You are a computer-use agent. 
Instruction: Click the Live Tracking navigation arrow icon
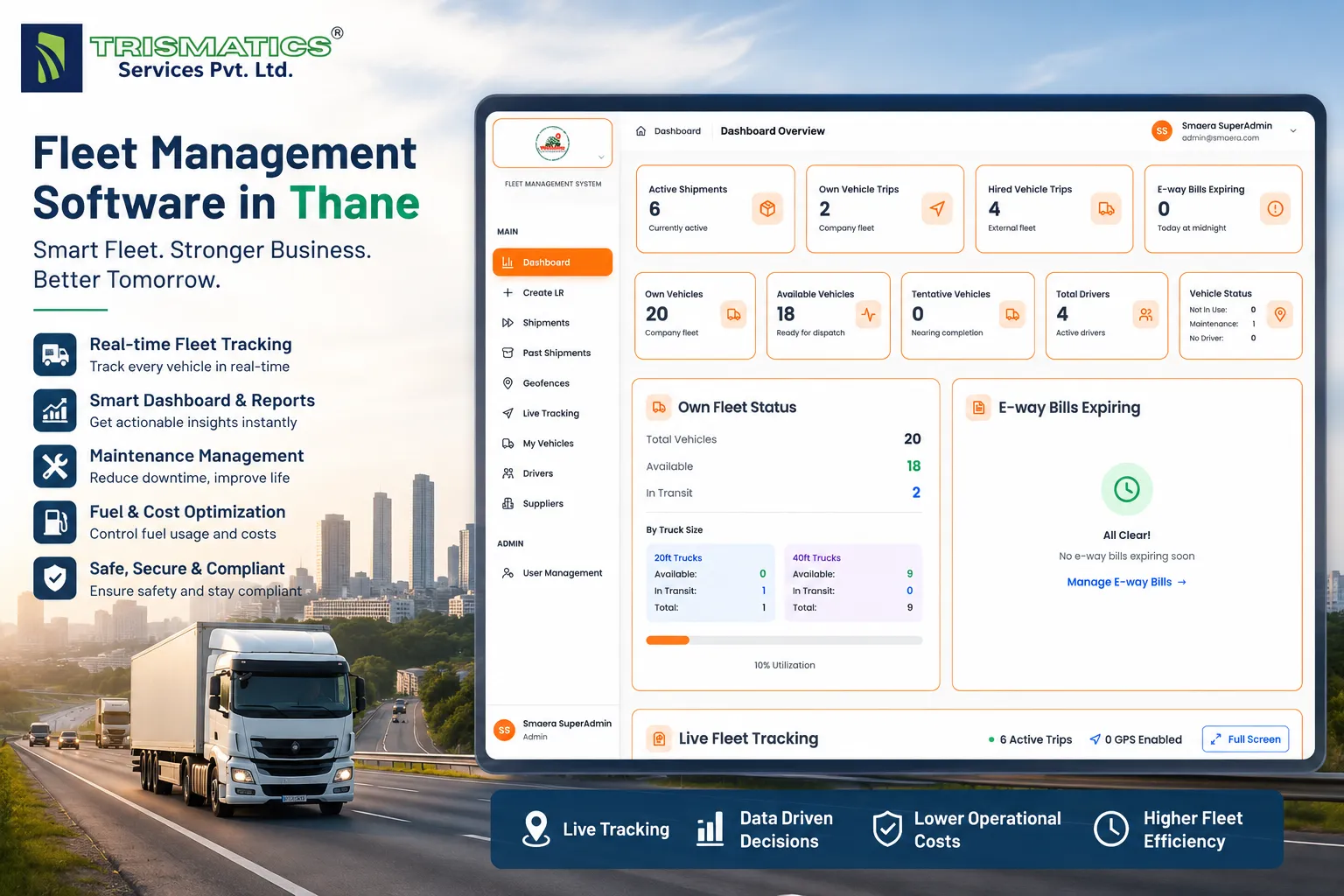[507, 413]
